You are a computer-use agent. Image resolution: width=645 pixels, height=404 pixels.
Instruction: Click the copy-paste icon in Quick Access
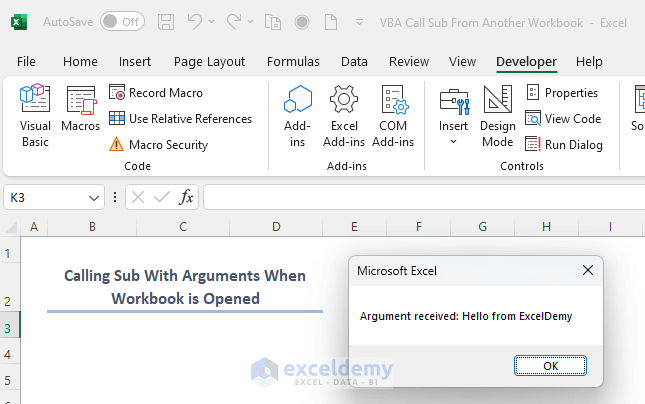[273, 22]
